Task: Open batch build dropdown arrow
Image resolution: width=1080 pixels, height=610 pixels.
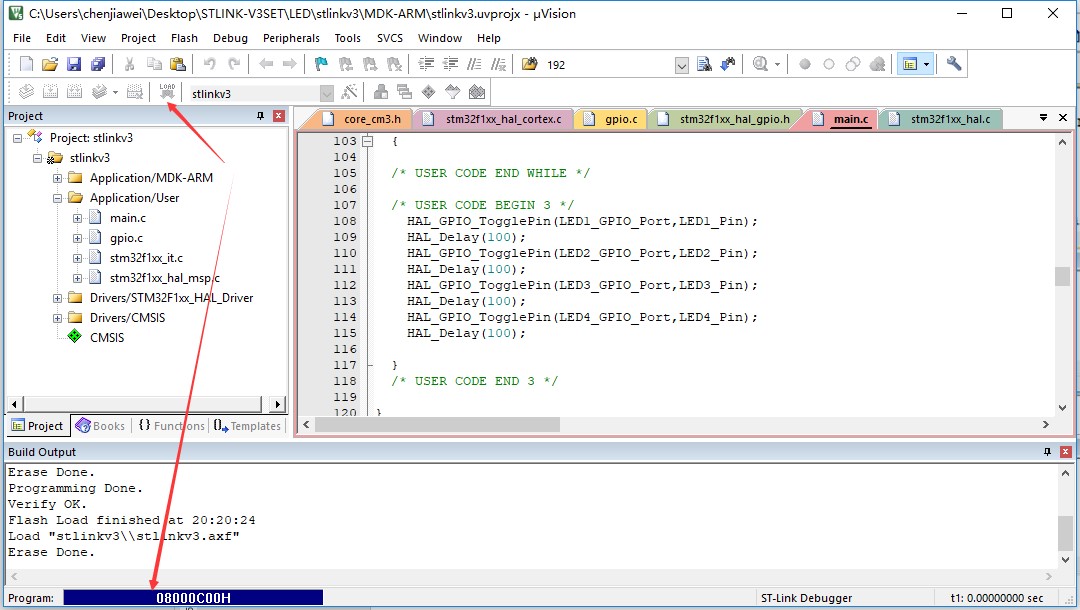Action: [115, 92]
